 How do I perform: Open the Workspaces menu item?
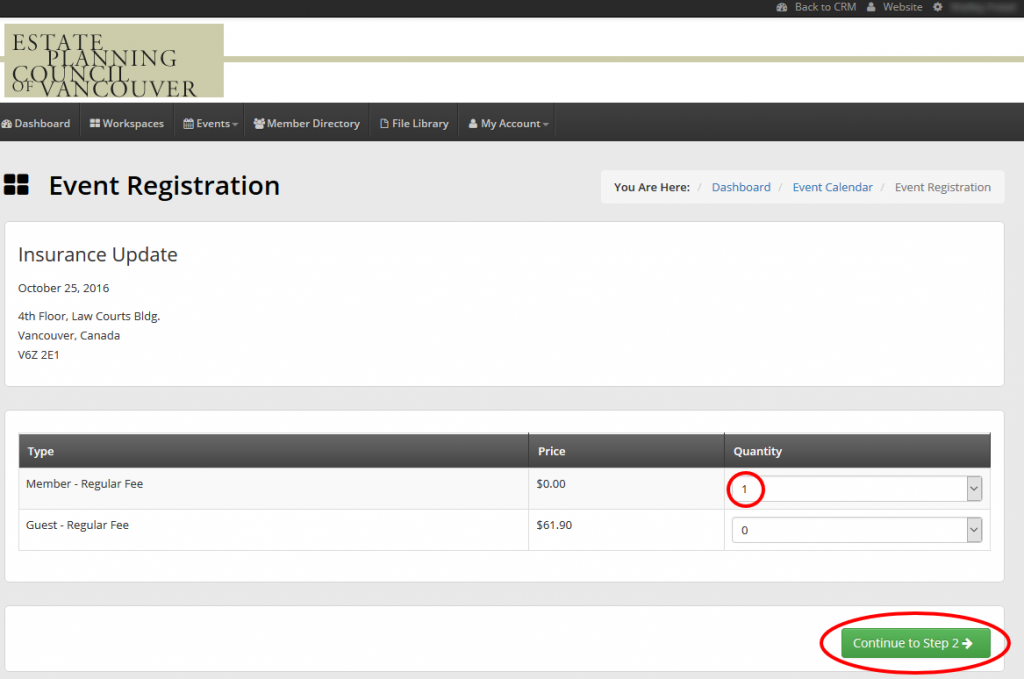(127, 123)
